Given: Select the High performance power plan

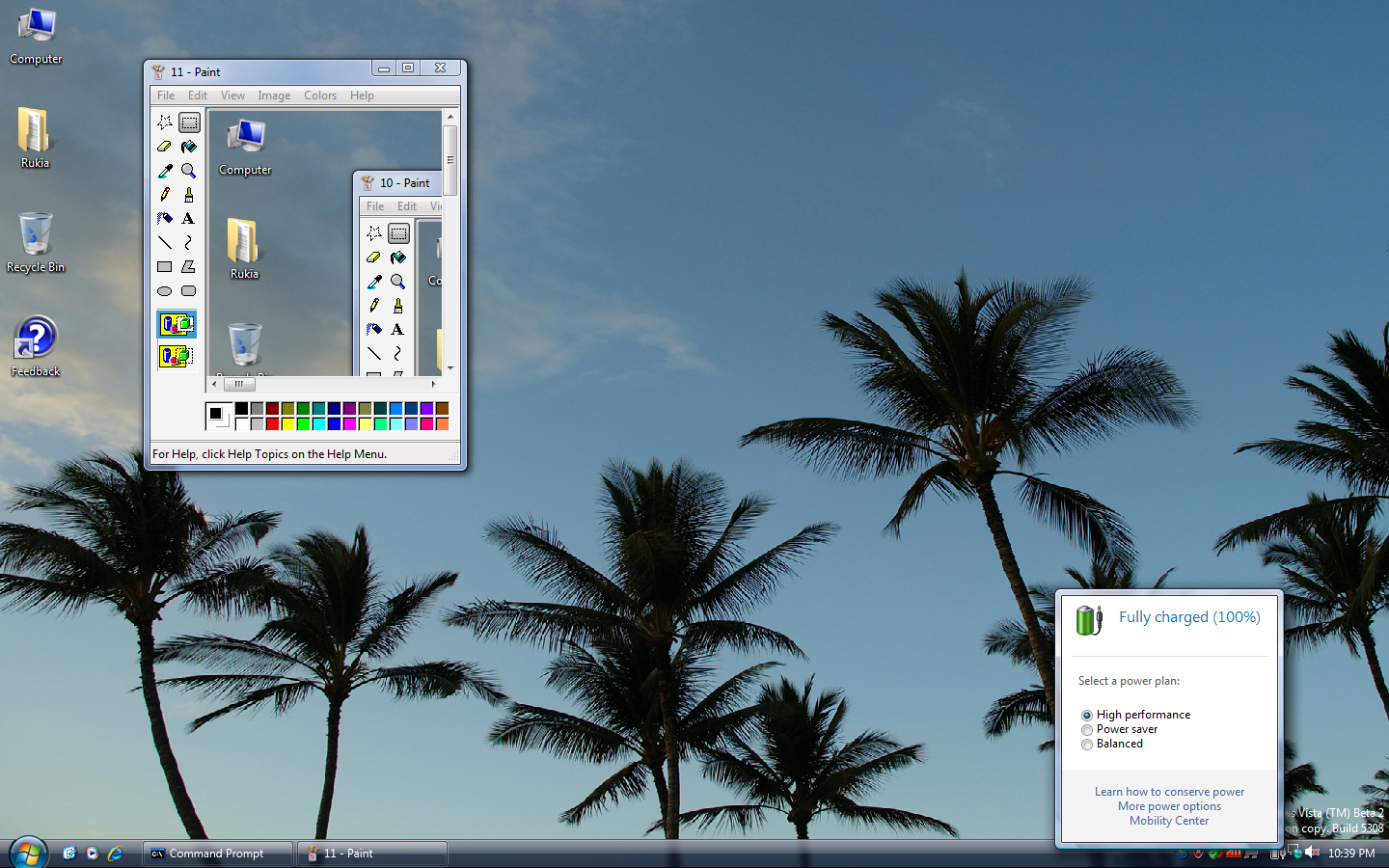Looking at the screenshot, I should (x=1087, y=716).
